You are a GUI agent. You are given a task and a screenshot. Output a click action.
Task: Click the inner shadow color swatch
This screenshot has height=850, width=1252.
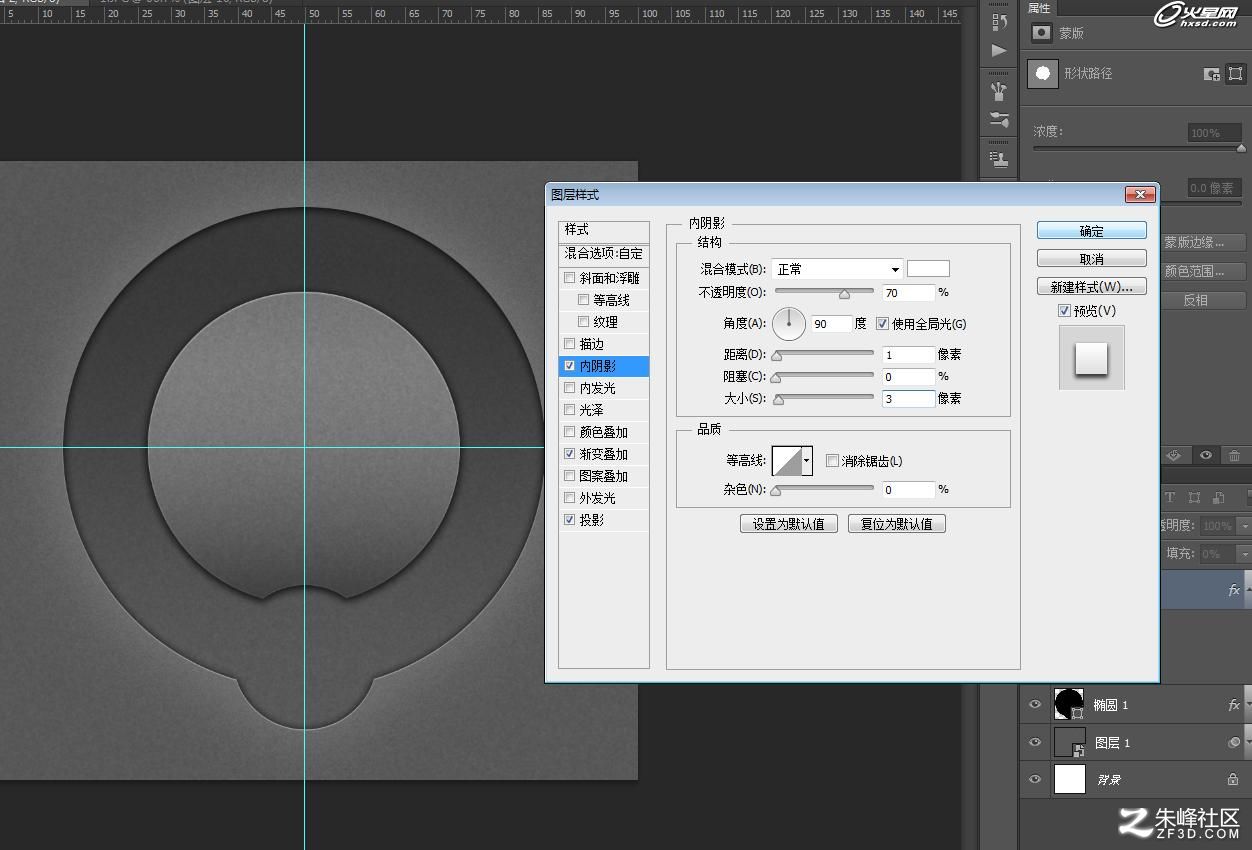click(x=928, y=268)
